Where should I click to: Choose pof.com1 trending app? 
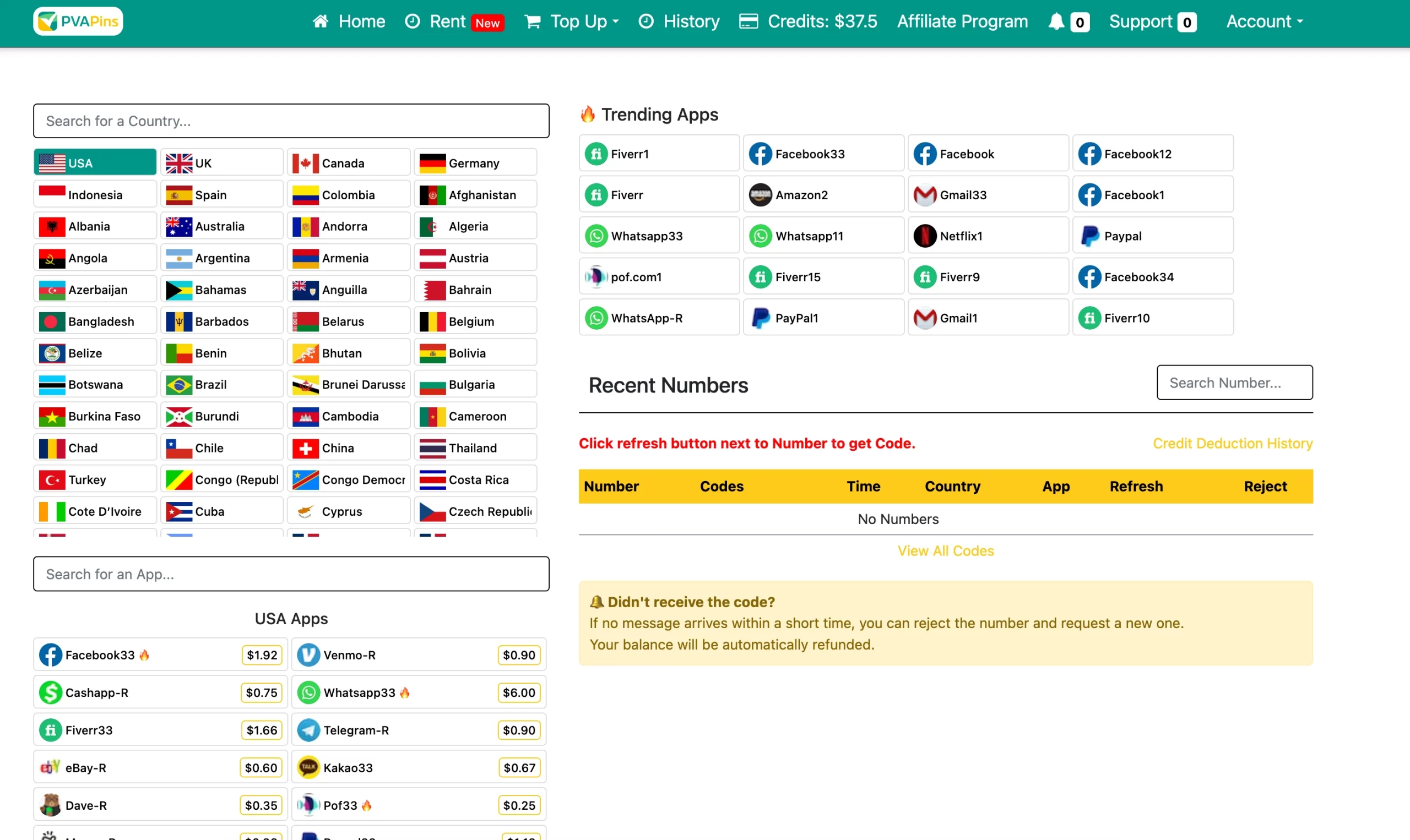coord(659,277)
